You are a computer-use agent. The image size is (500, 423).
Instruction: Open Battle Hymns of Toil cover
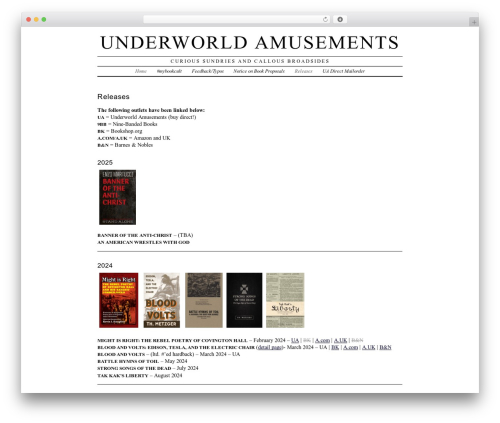click(204, 300)
